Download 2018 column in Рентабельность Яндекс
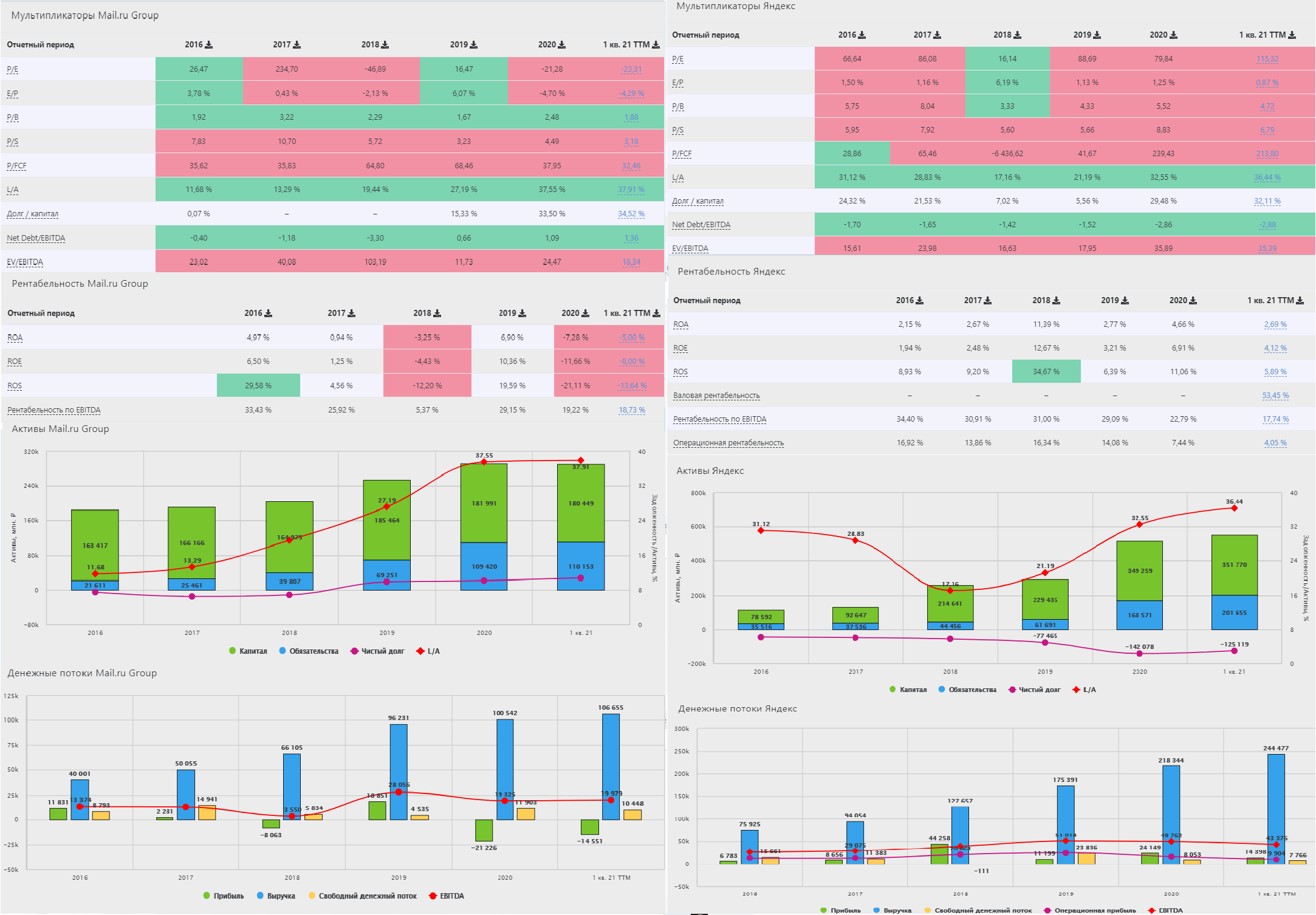Viewport: 1316px width, 915px height. click(1057, 301)
